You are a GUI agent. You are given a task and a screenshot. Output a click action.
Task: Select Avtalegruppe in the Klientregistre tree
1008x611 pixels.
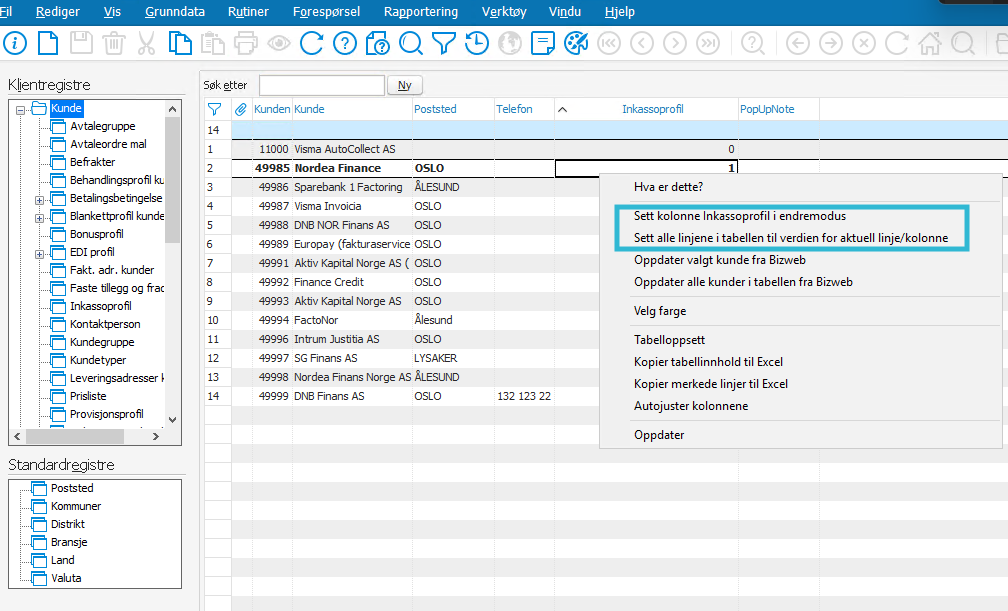(103, 126)
